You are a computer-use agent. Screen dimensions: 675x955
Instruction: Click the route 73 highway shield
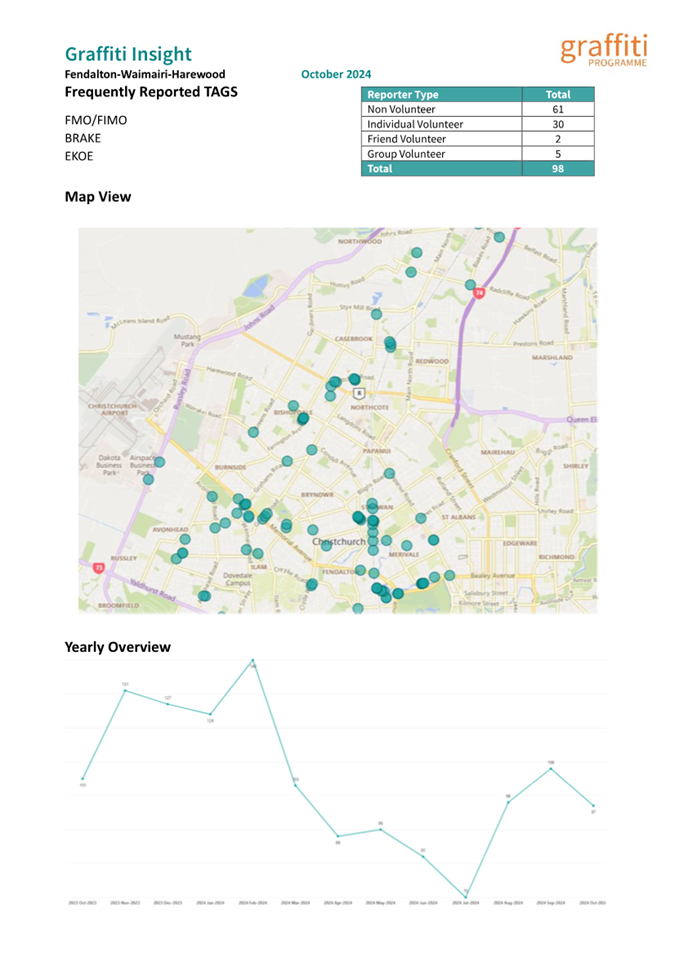99,568
